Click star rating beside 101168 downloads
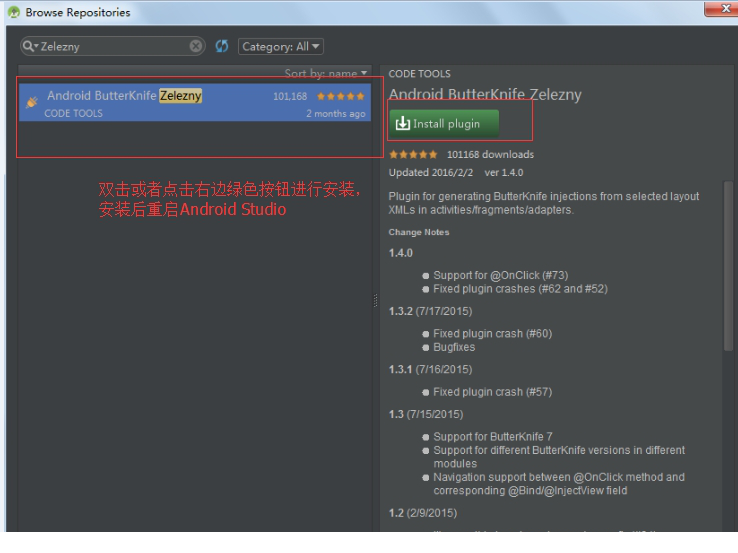The image size is (738, 553). [413, 154]
